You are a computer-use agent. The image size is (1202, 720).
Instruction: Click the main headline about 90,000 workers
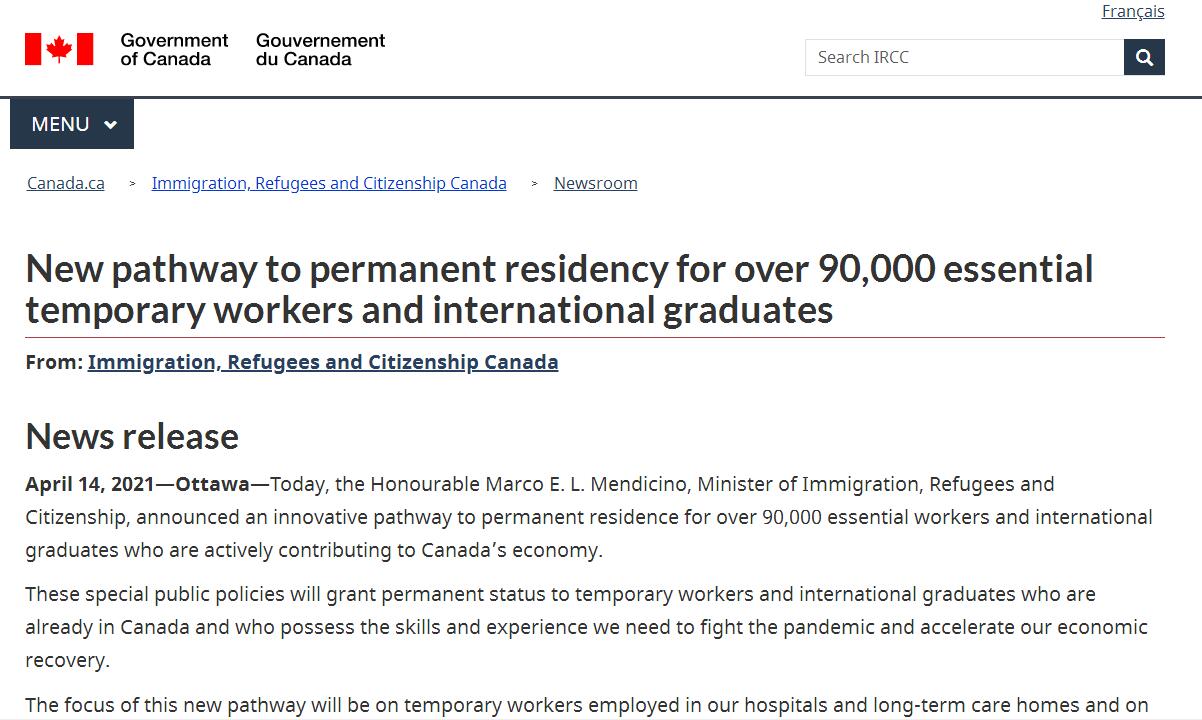pos(559,289)
